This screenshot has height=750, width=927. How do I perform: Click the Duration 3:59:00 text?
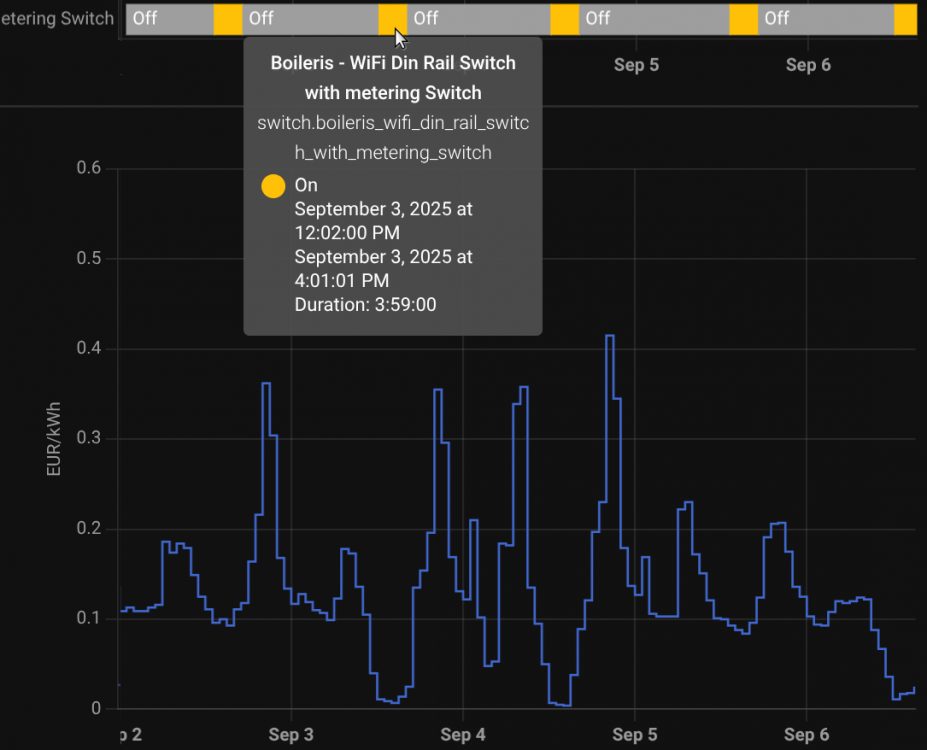[365, 305]
